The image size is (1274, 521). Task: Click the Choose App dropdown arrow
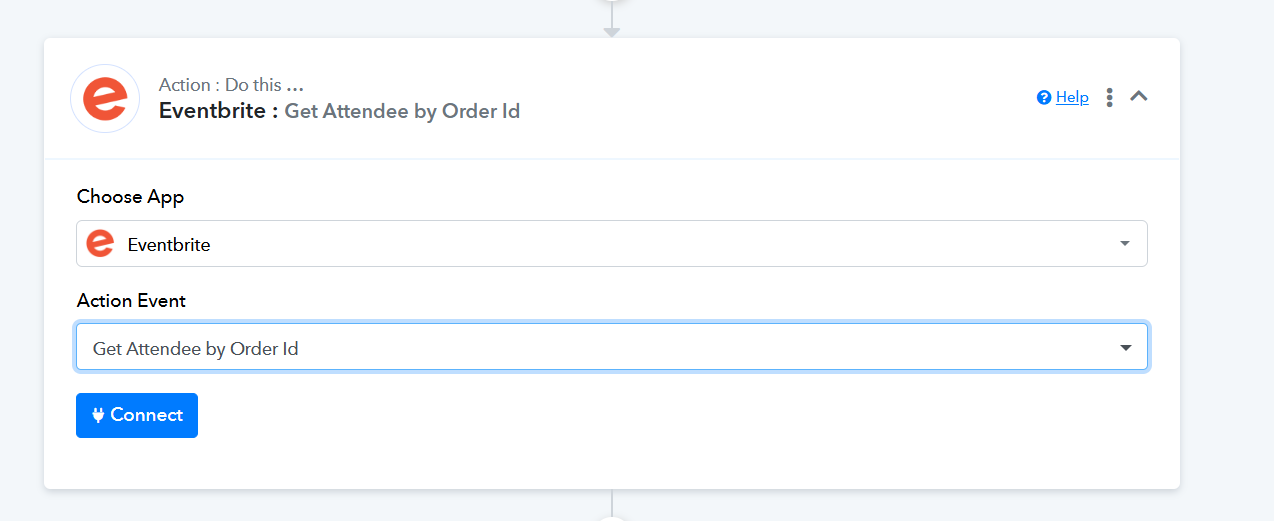click(x=1125, y=244)
